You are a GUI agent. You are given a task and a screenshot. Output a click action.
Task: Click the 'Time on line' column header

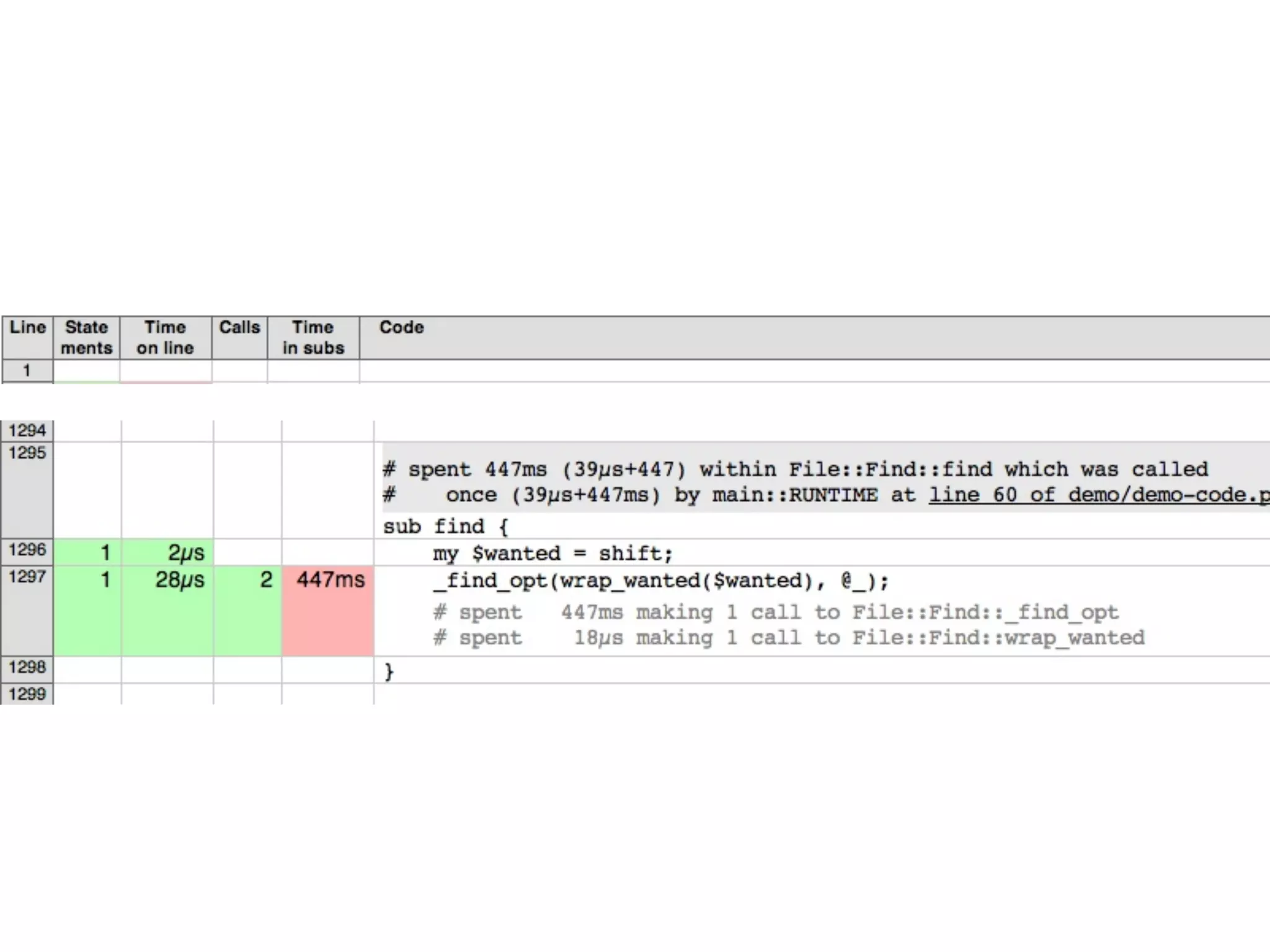tap(165, 337)
